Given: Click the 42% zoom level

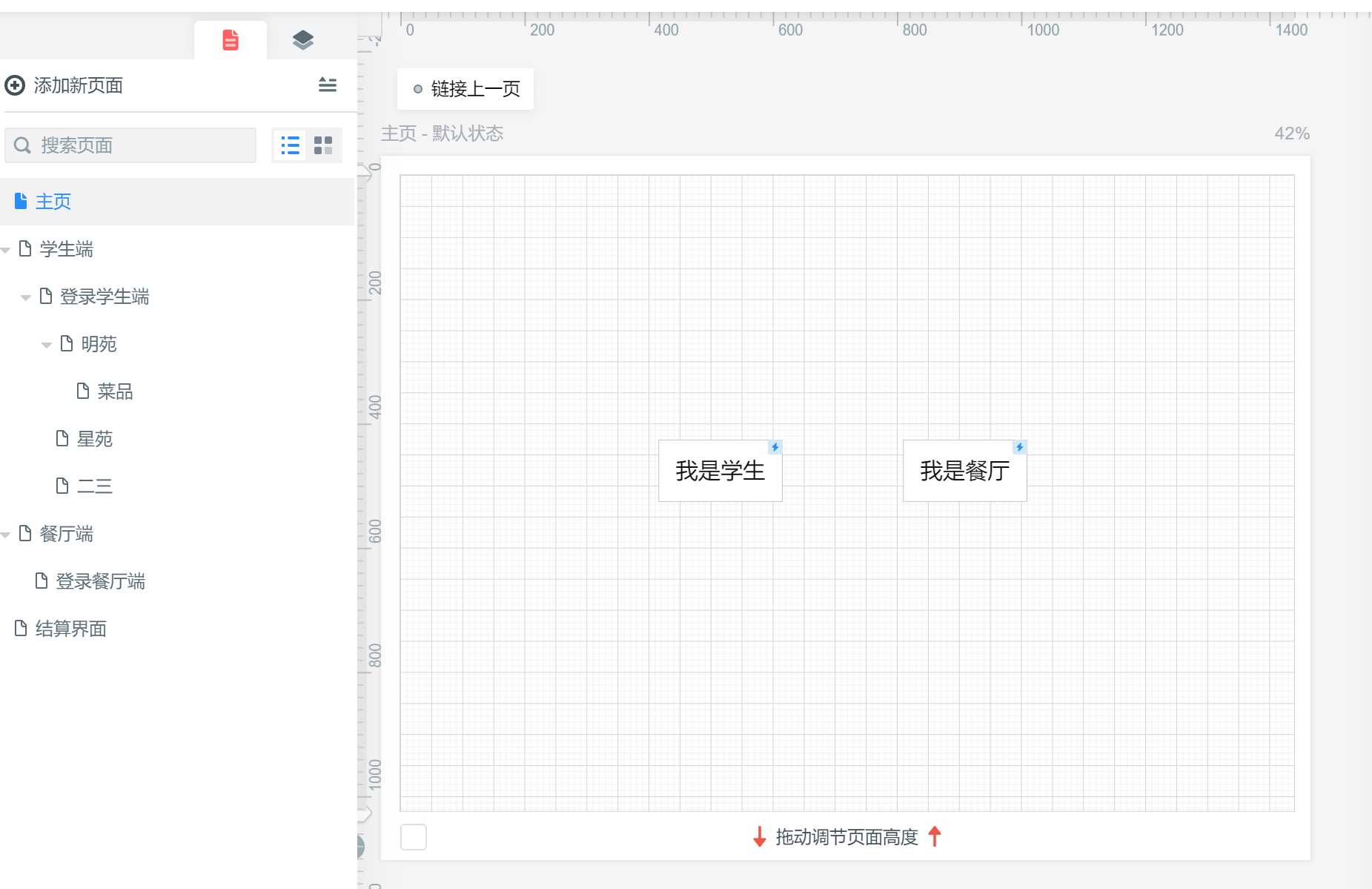Looking at the screenshot, I should (x=1292, y=133).
